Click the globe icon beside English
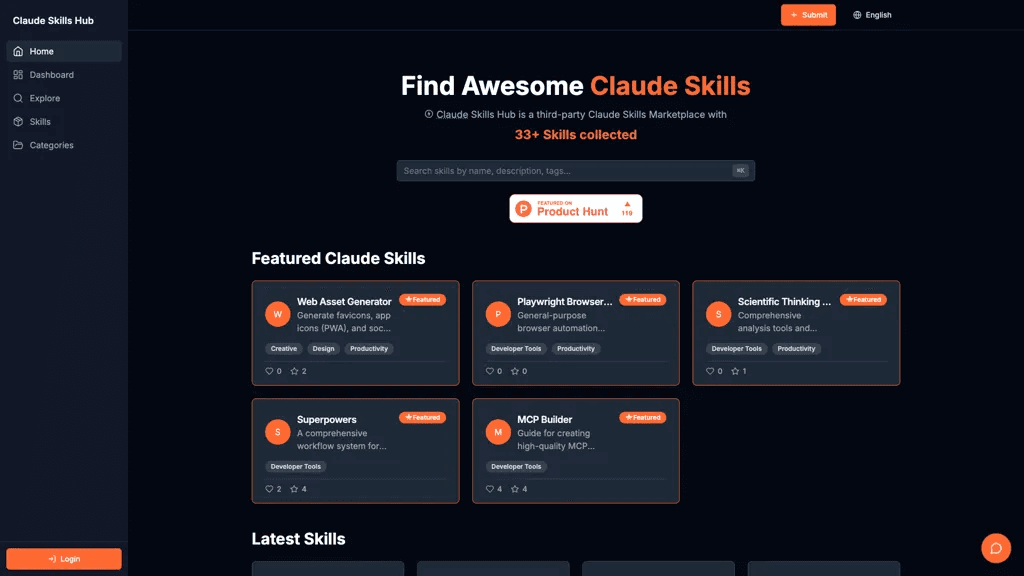1024x576 pixels. pos(857,15)
